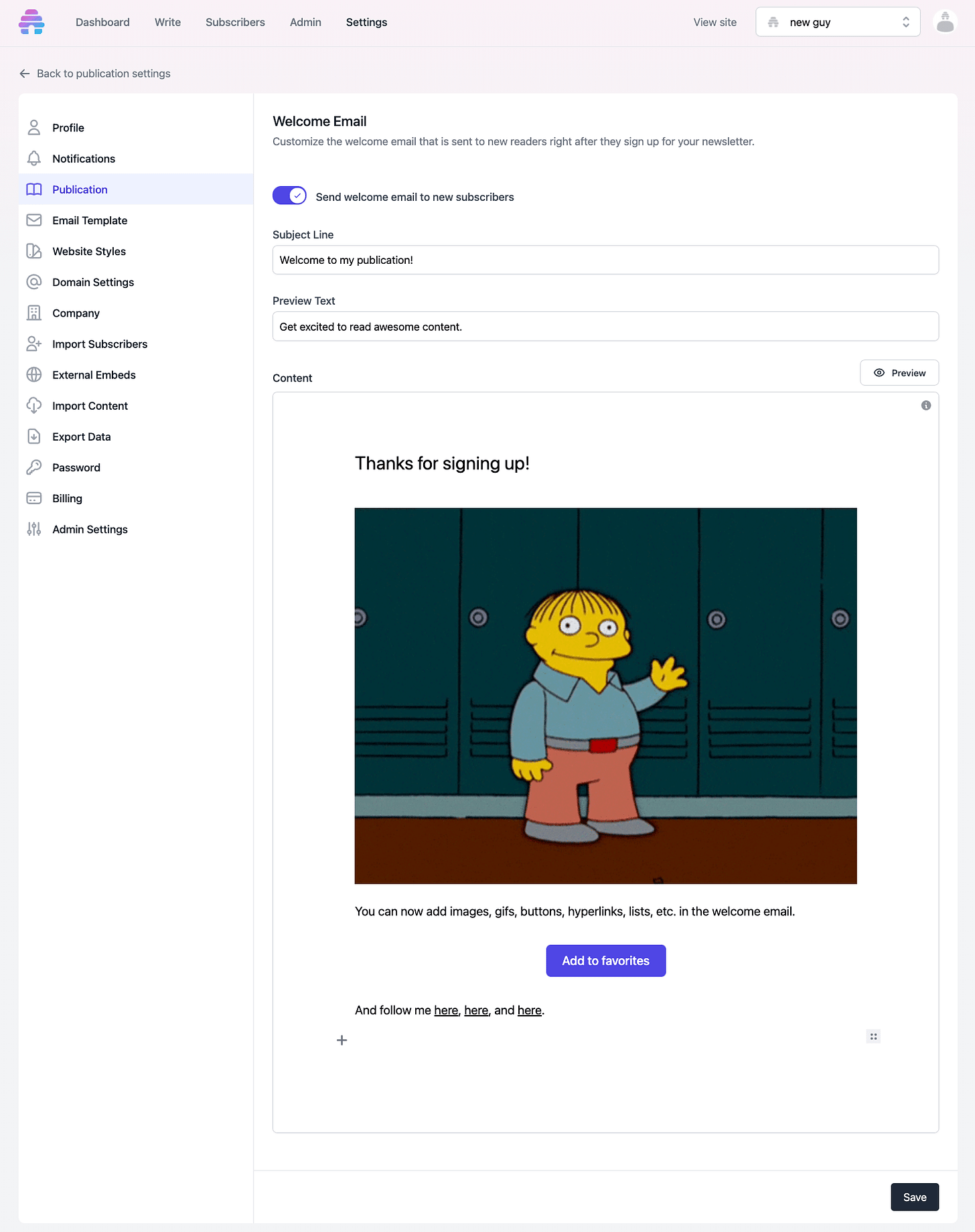The width and height of the screenshot is (975, 1232).
Task: Select Settings in the top navigation
Action: (366, 22)
